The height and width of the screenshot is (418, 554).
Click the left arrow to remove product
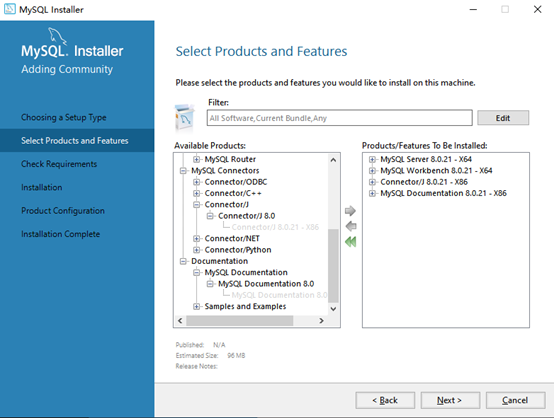(350, 226)
